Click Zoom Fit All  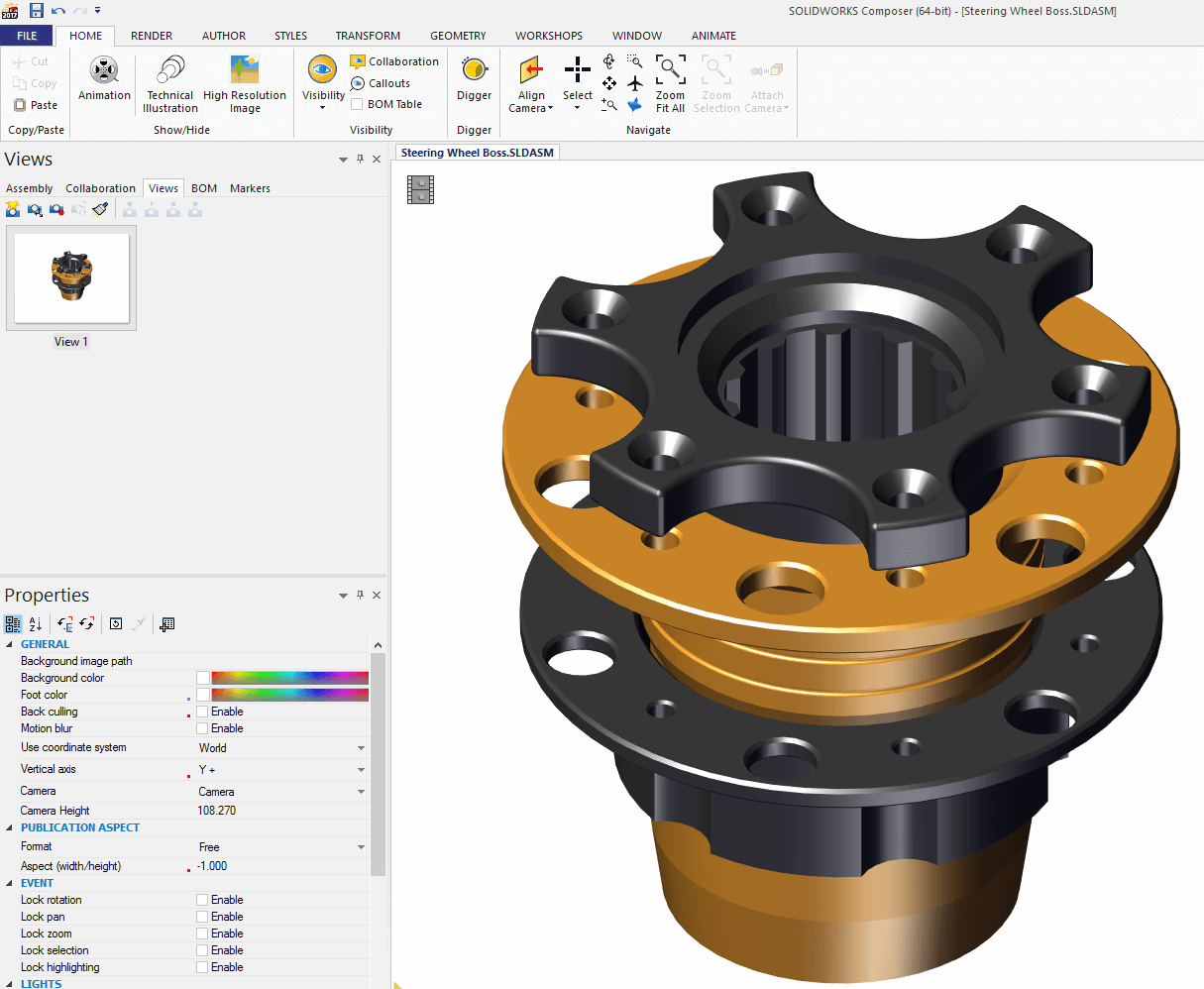point(670,84)
